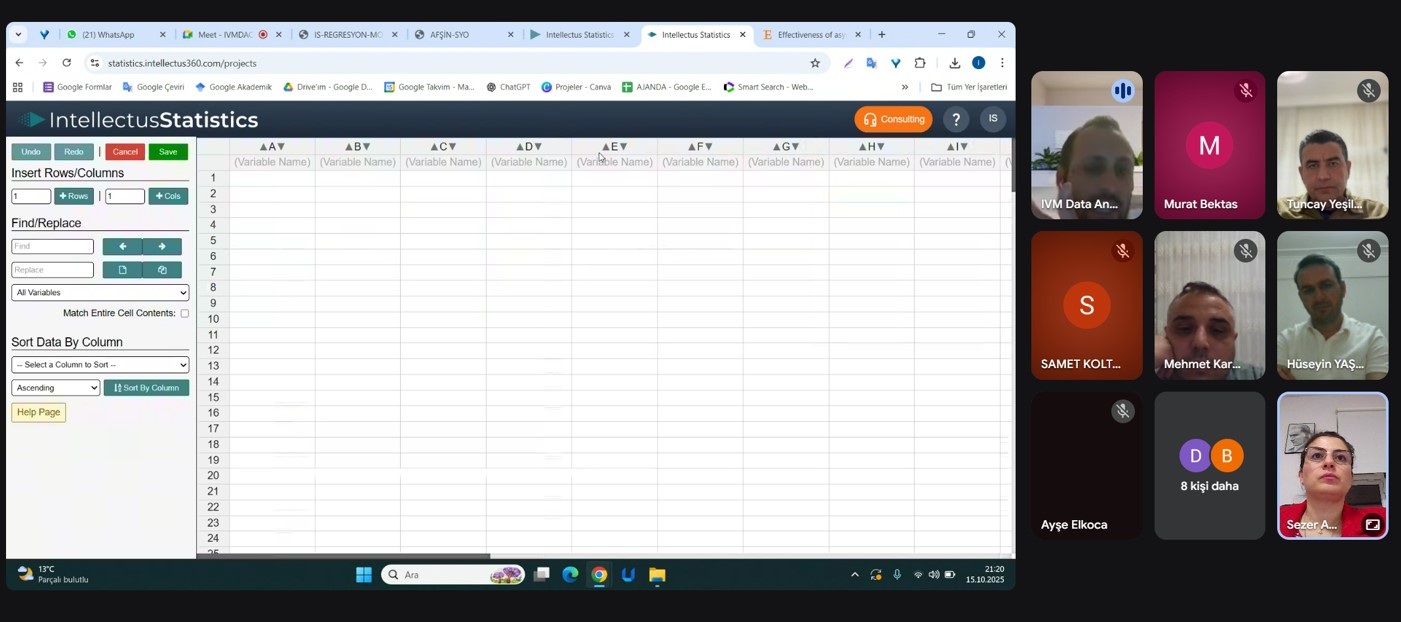Screen dimensions: 1401x622
Task: Expand Select a Column to Sort dropdown
Action: 100,365
